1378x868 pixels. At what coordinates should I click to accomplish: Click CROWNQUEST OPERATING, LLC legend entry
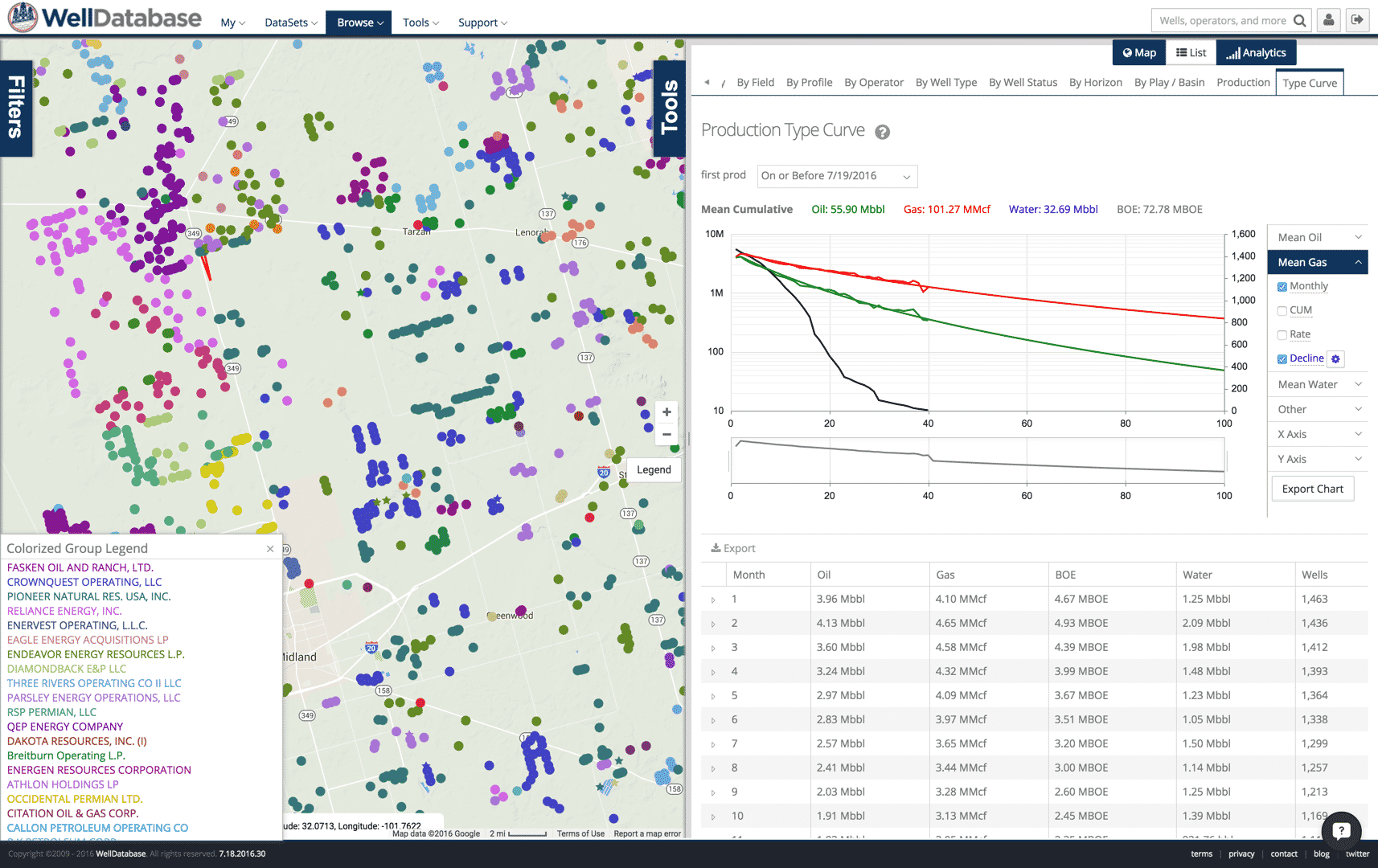84,582
